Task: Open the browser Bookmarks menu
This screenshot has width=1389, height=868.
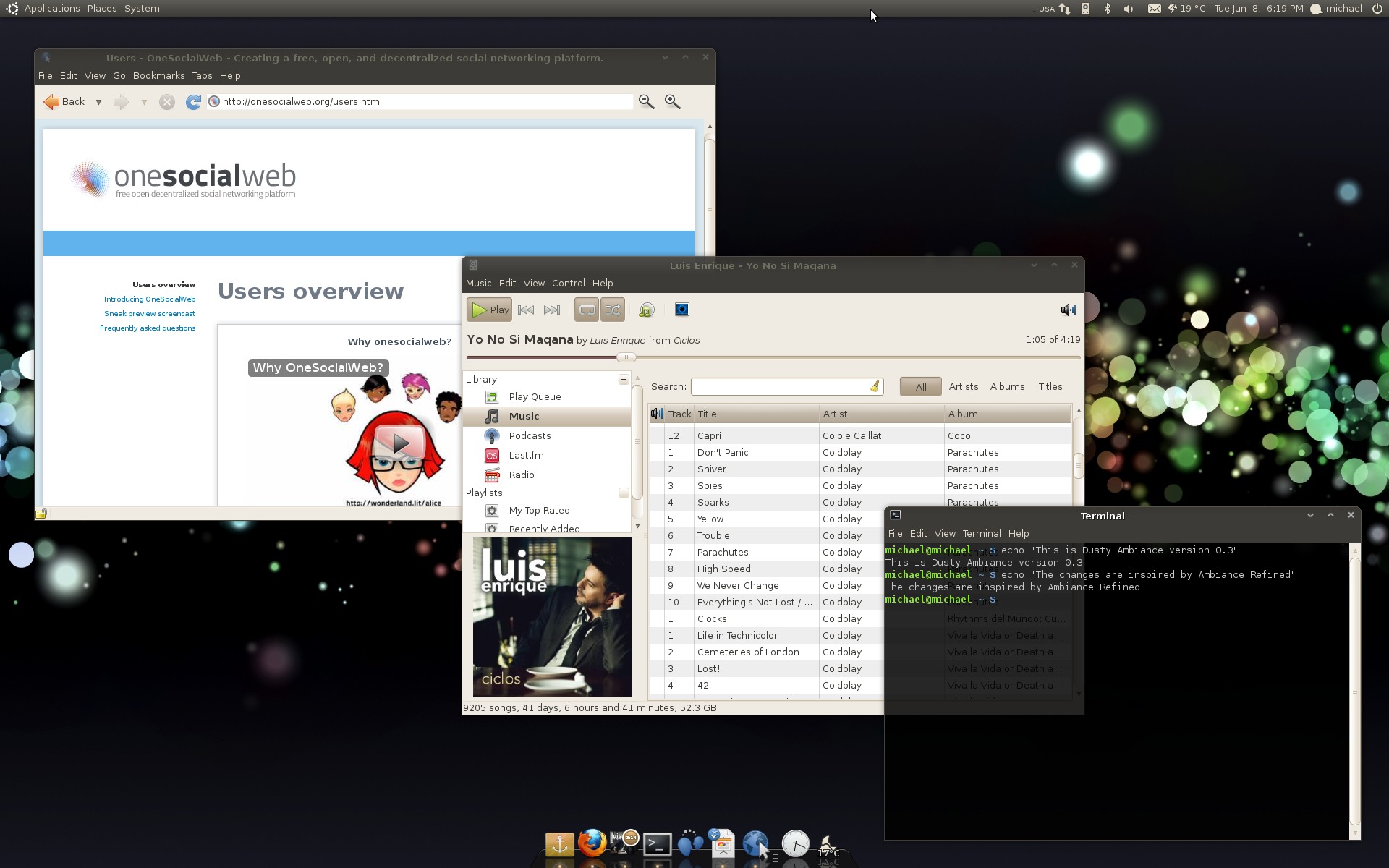Action: pyautogui.click(x=158, y=75)
